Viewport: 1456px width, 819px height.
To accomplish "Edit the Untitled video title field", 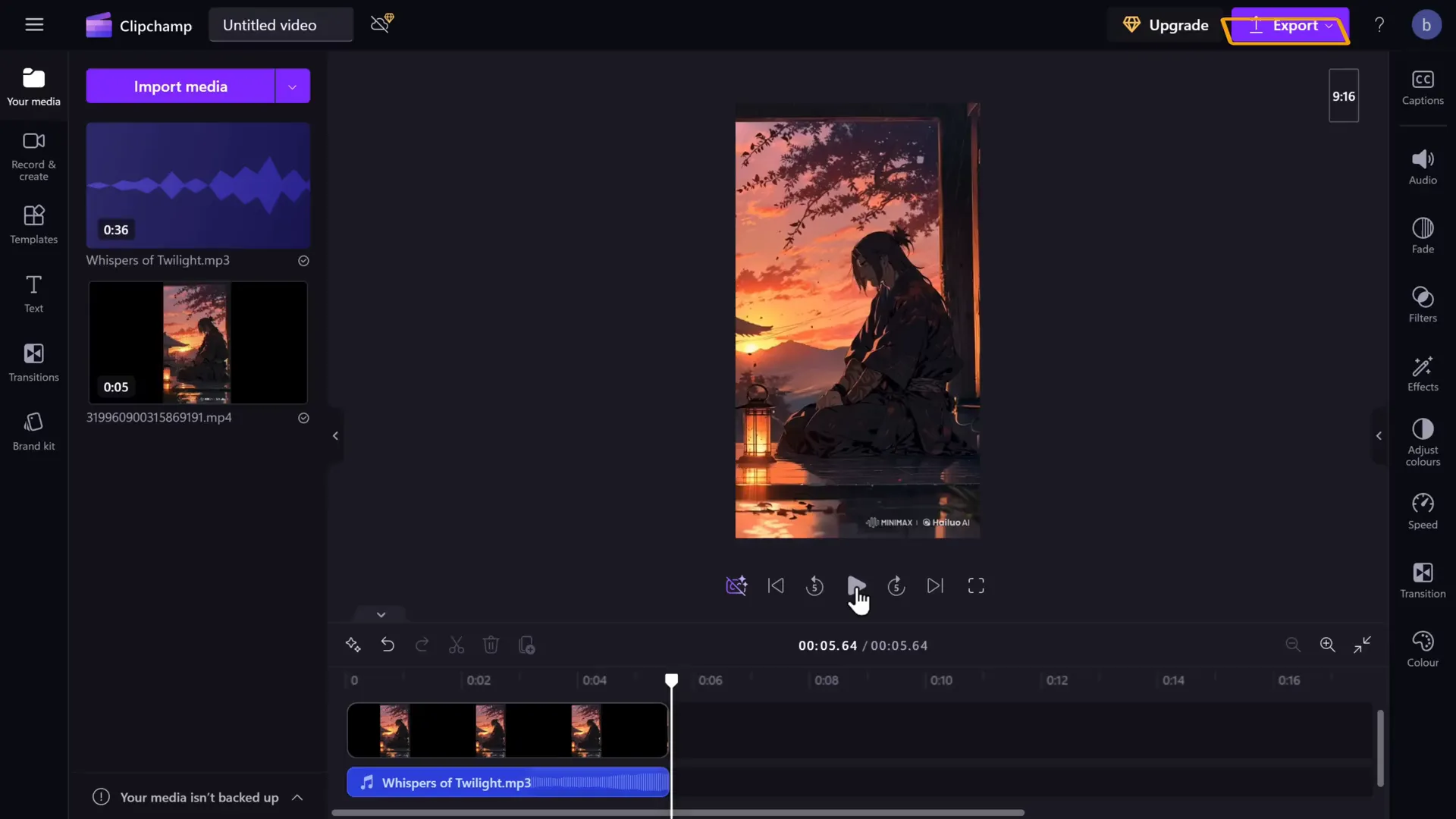I will (x=281, y=25).
